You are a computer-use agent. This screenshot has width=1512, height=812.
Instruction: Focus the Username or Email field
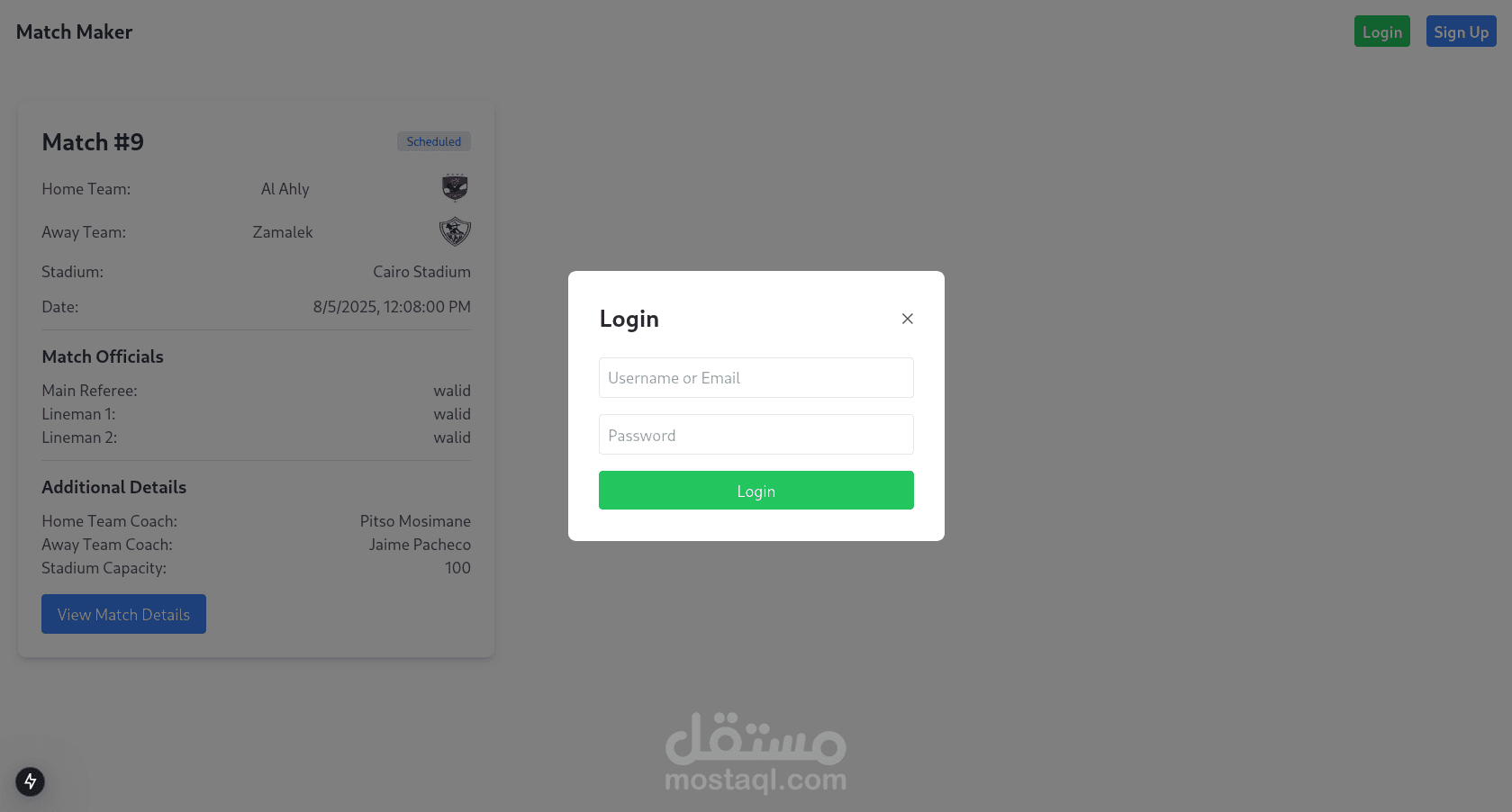pos(756,378)
